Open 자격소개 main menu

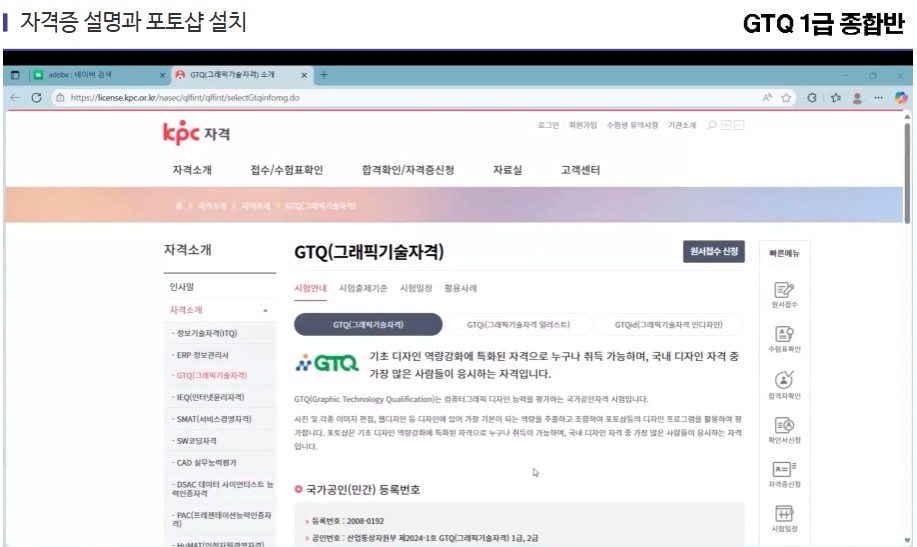point(192,170)
